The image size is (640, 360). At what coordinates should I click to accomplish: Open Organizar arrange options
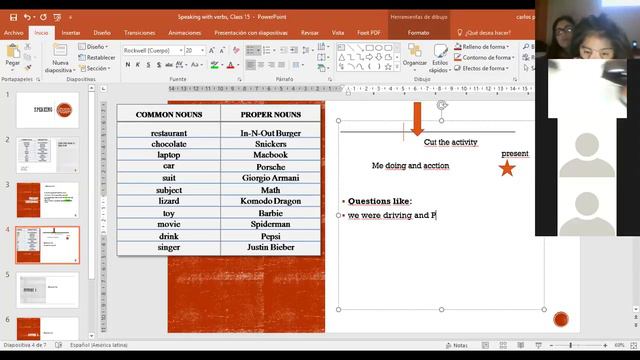415,56
